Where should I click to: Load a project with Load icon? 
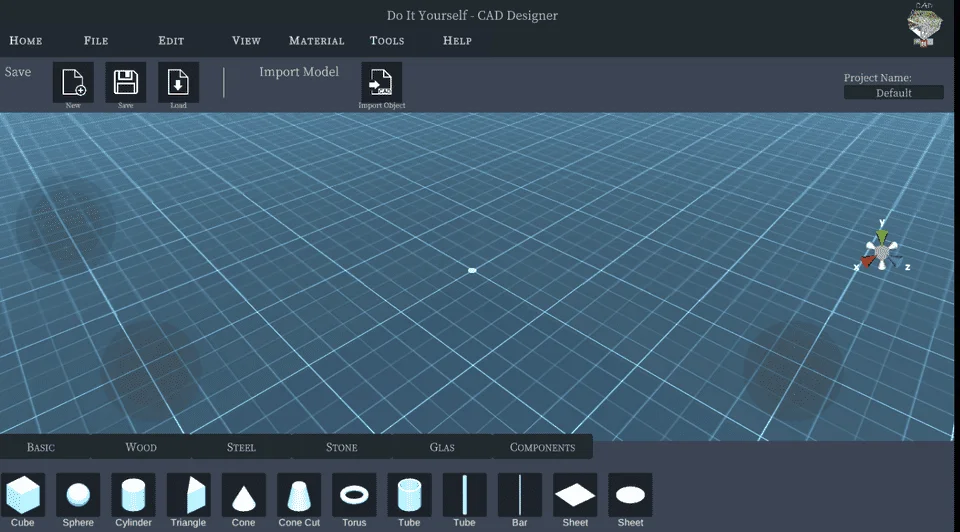178,82
